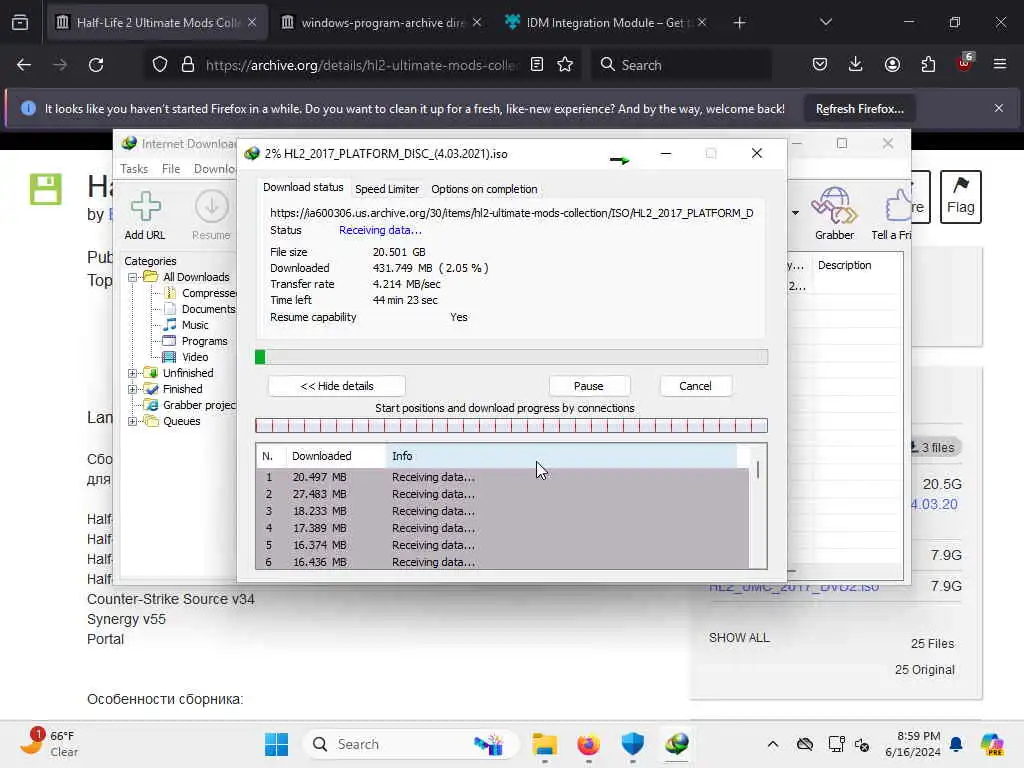Click the red extension icon with badge
Viewport: 1024px width, 768px height.
click(x=965, y=63)
